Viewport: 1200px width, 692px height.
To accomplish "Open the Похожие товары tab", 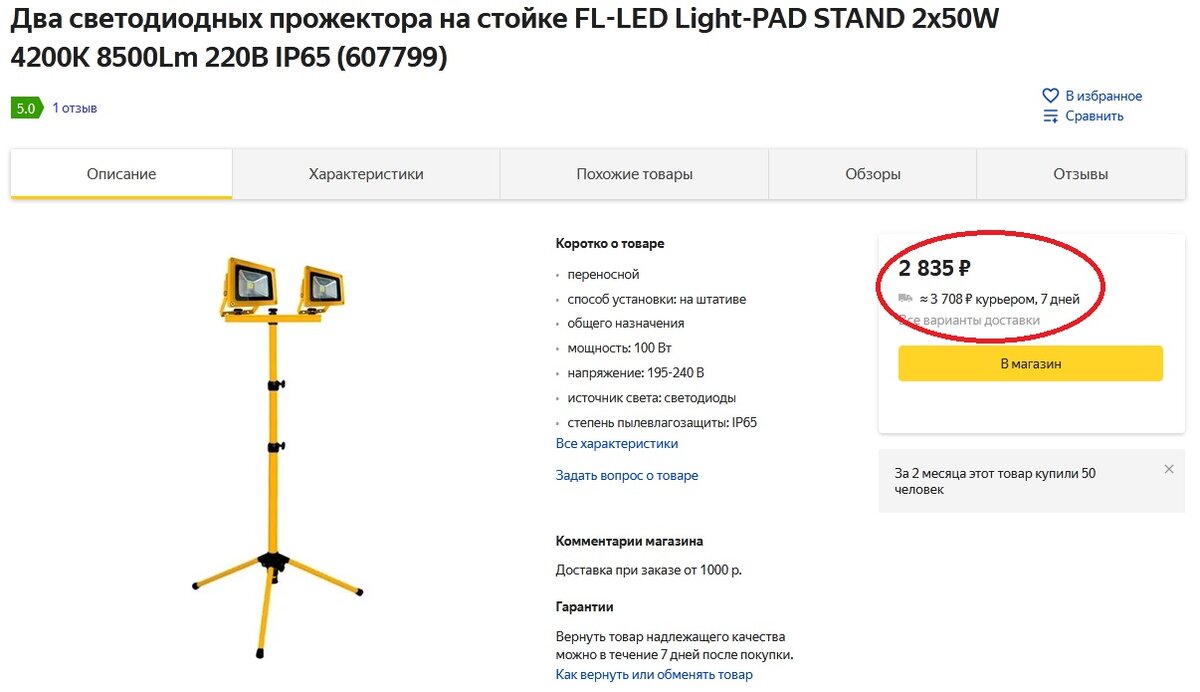I will [x=634, y=174].
